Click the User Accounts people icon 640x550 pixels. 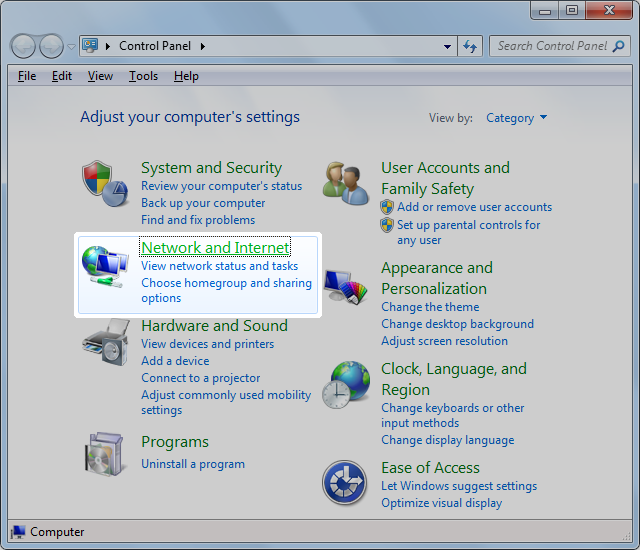[346, 183]
